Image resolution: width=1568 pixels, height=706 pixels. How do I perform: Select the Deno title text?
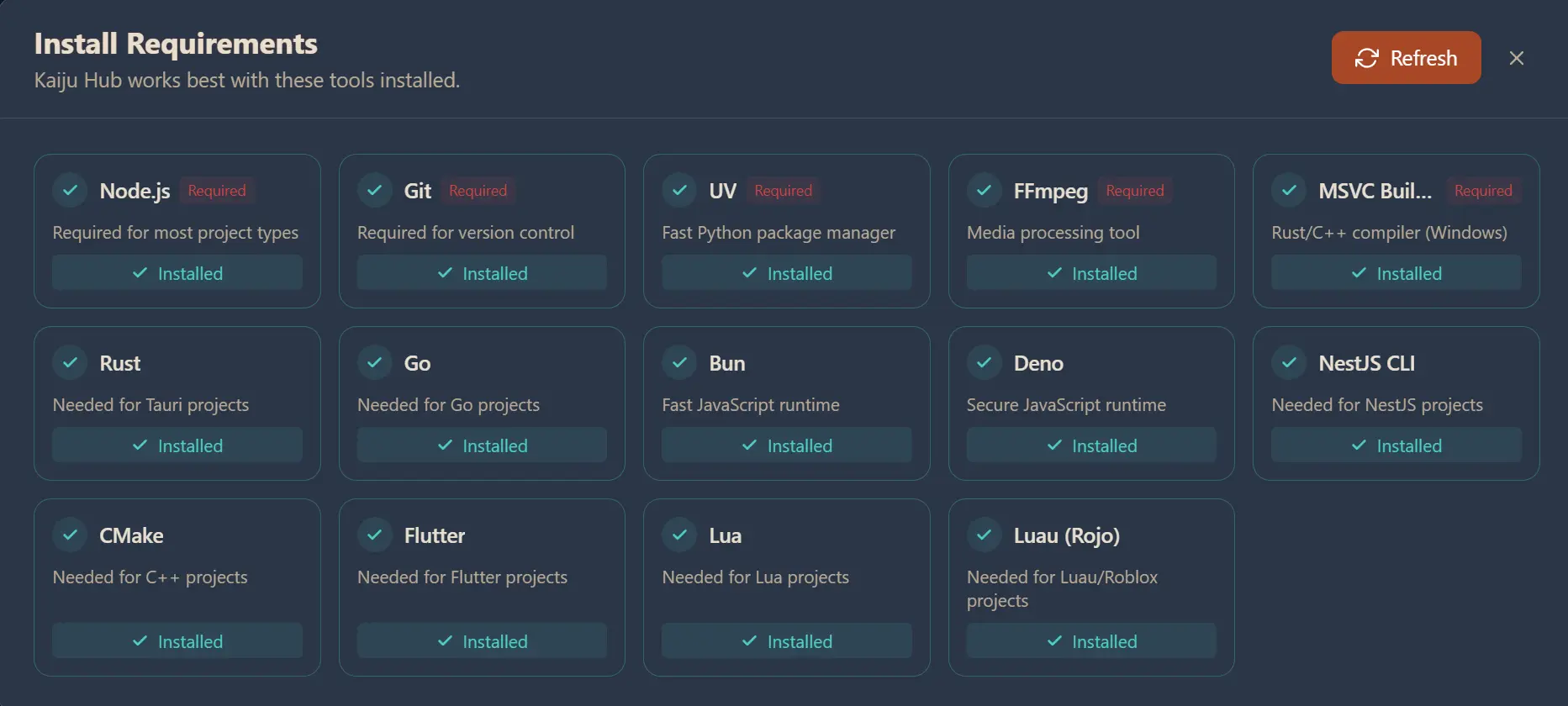[1038, 363]
